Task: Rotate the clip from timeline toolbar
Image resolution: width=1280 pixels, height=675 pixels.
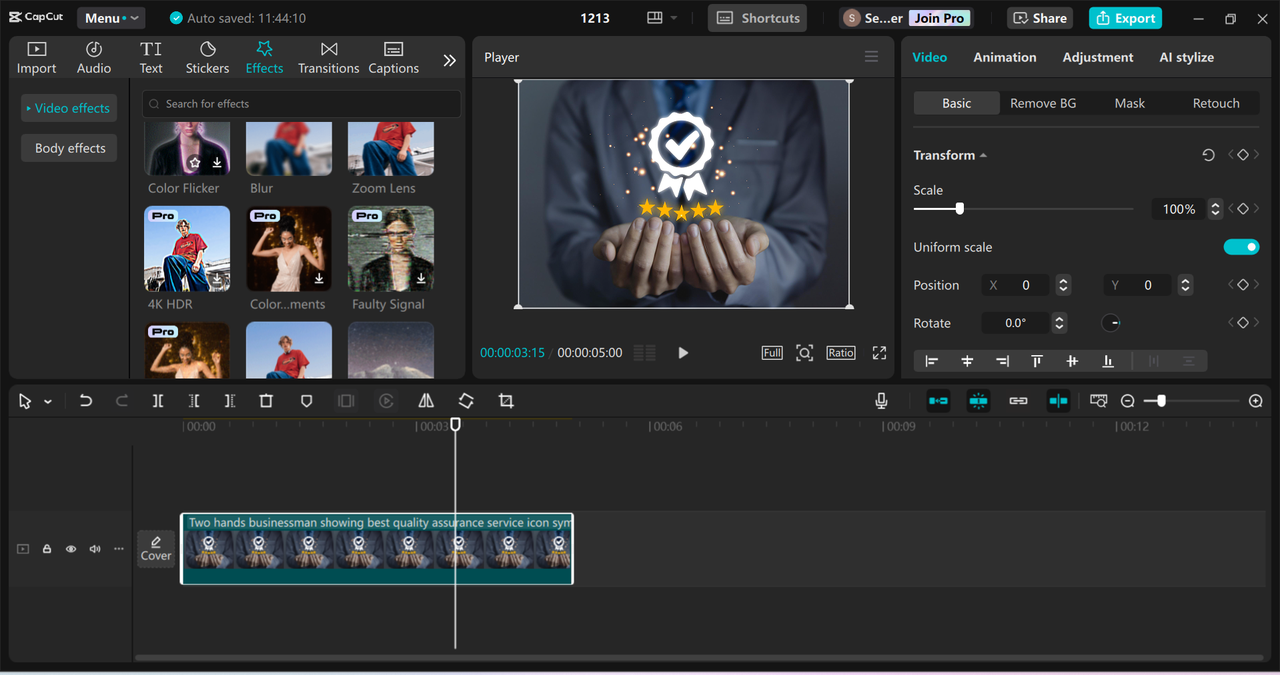Action: tap(466, 401)
